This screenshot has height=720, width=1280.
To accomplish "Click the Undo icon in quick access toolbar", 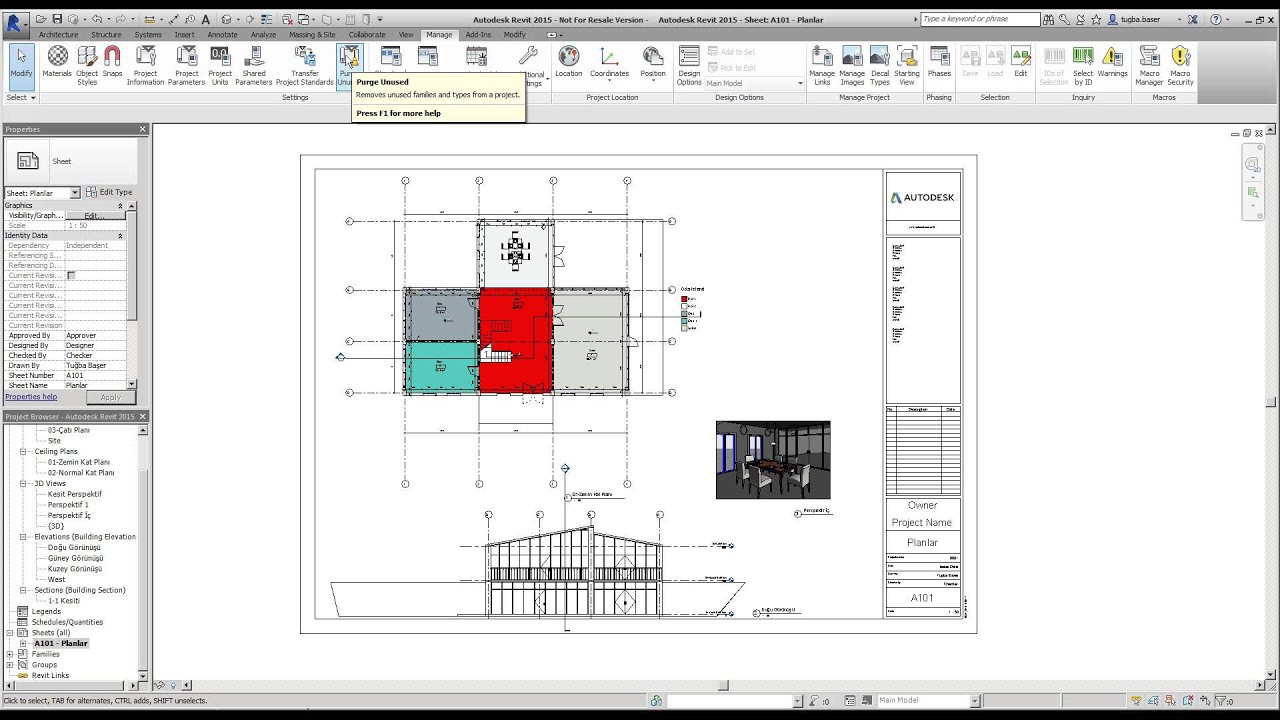I will pyautogui.click(x=97, y=19).
